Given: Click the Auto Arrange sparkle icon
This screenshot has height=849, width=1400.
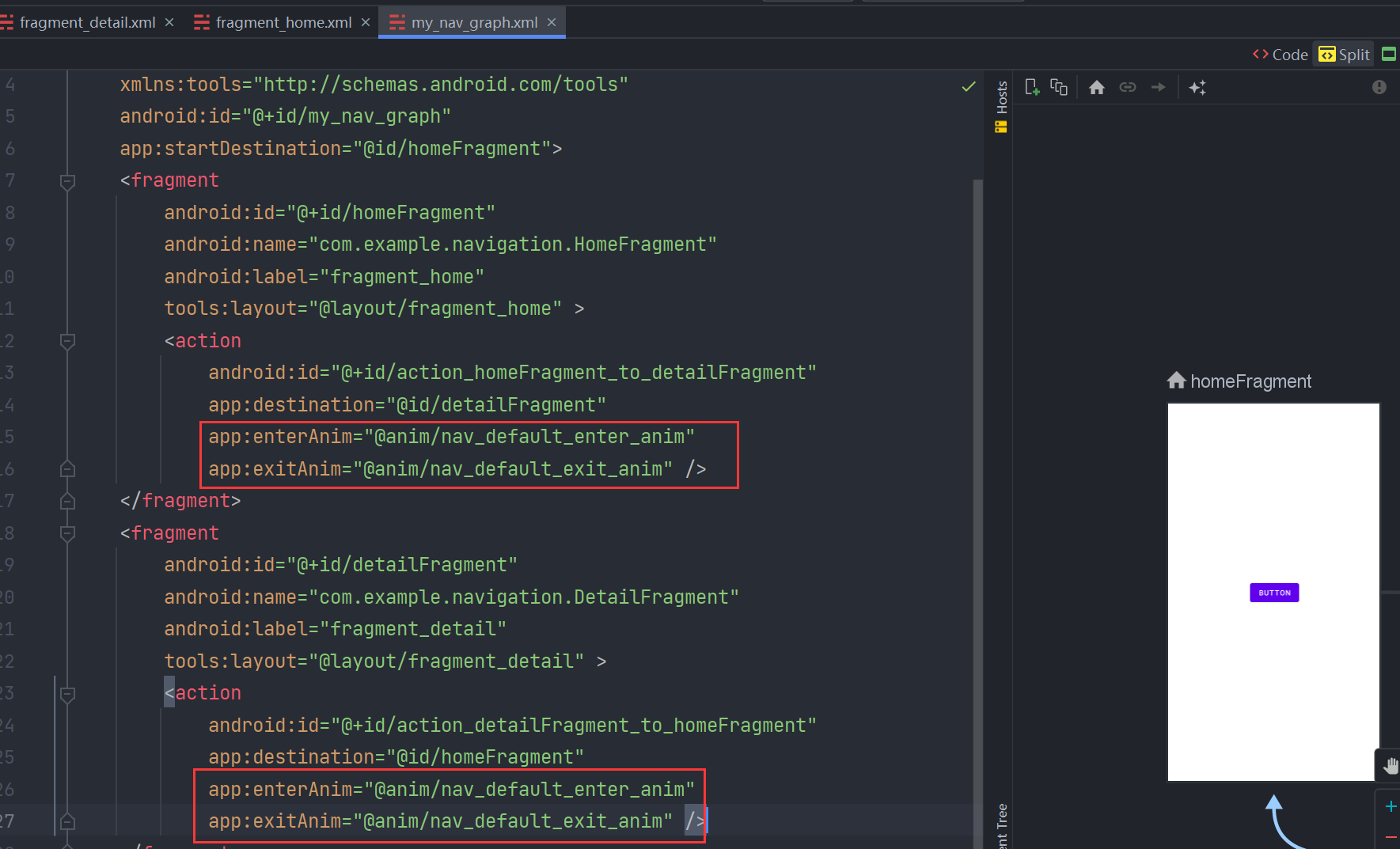Looking at the screenshot, I should (x=1197, y=87).
